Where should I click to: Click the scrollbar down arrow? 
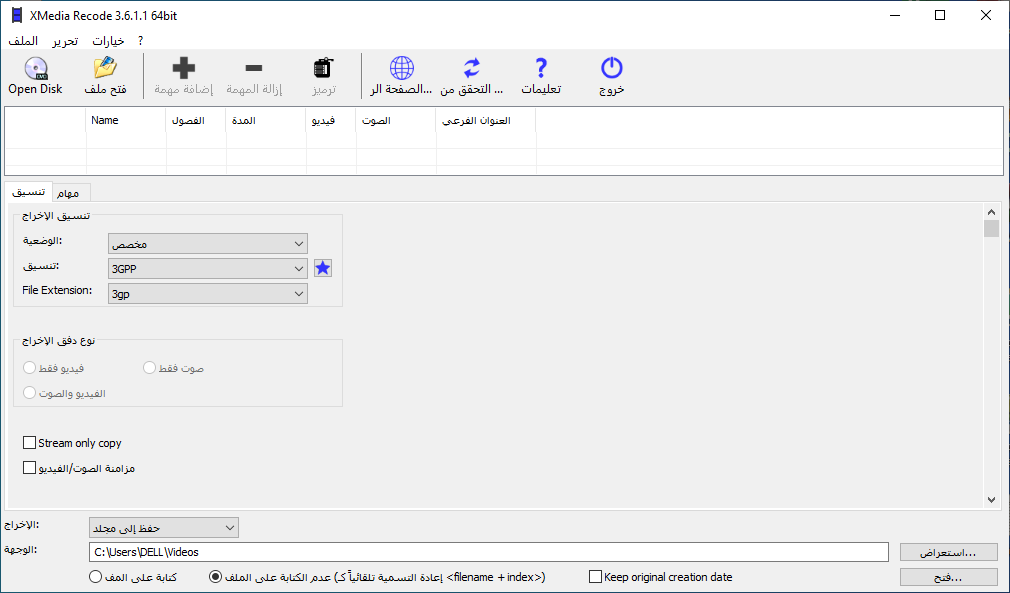coord(991,500)
